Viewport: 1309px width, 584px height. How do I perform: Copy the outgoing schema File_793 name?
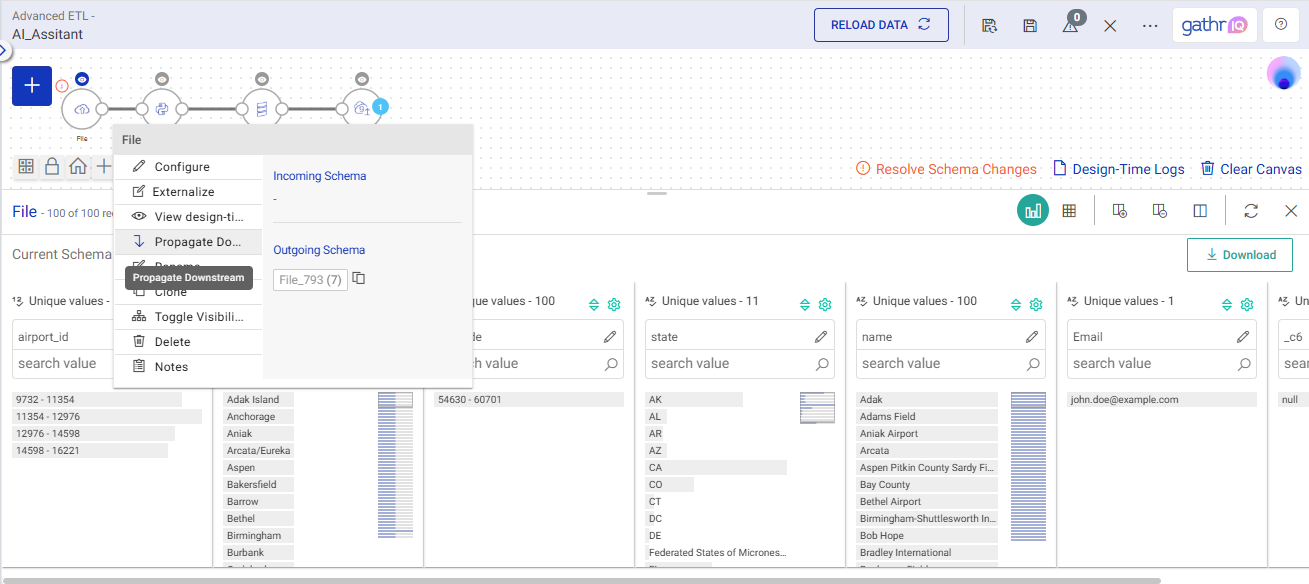[x=359, y=279]
